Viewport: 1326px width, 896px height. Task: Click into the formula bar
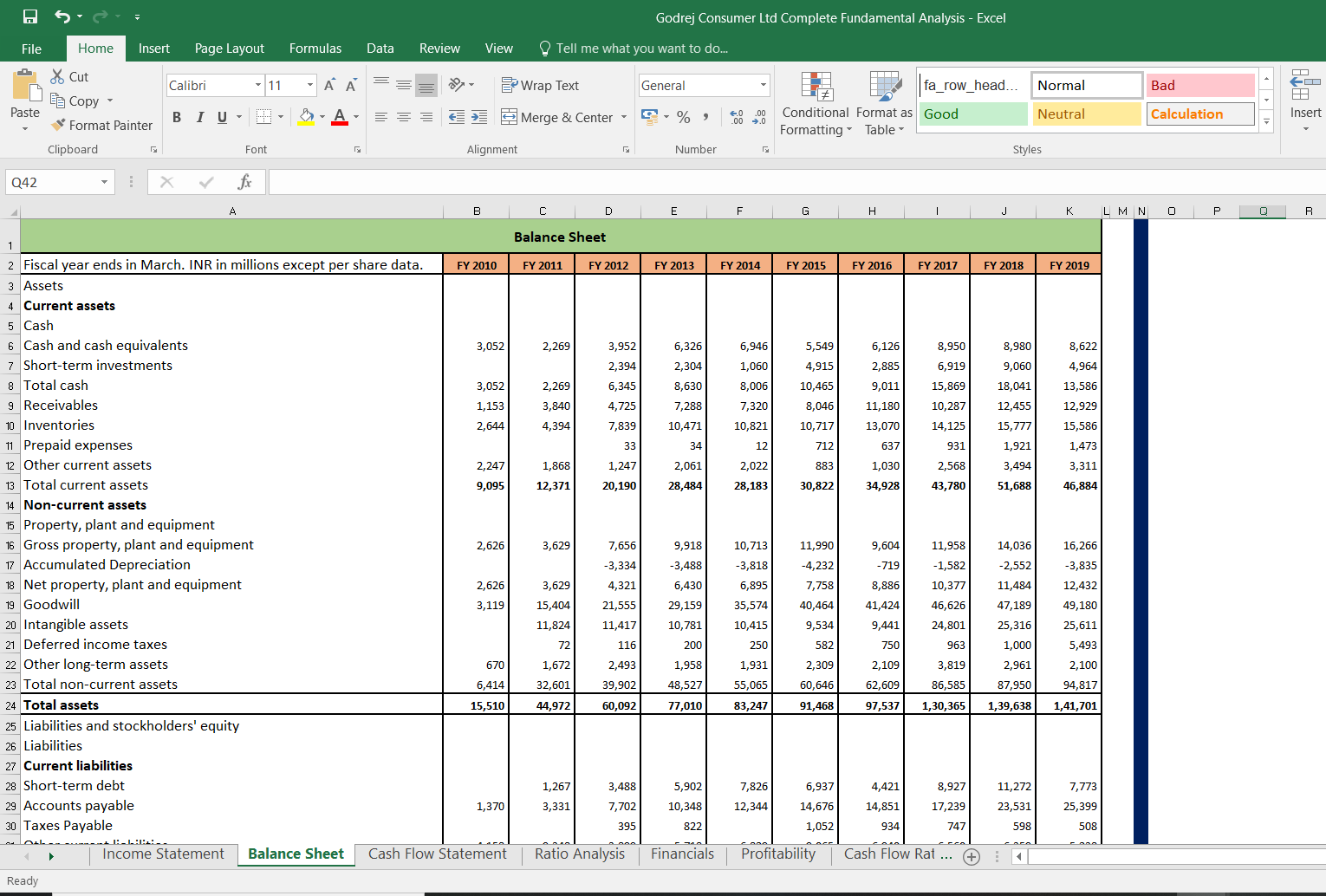(x=797, y=182)
